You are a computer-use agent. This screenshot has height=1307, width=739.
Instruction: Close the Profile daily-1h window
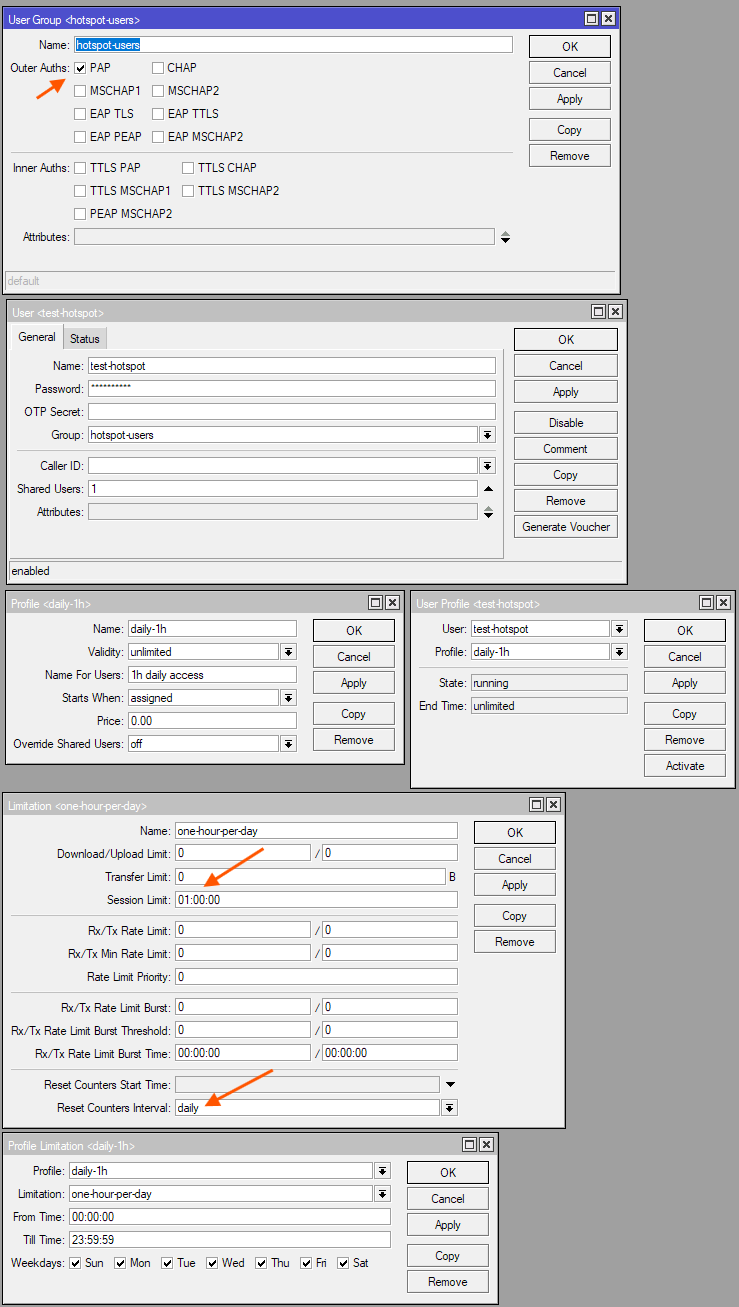[392, 603]
